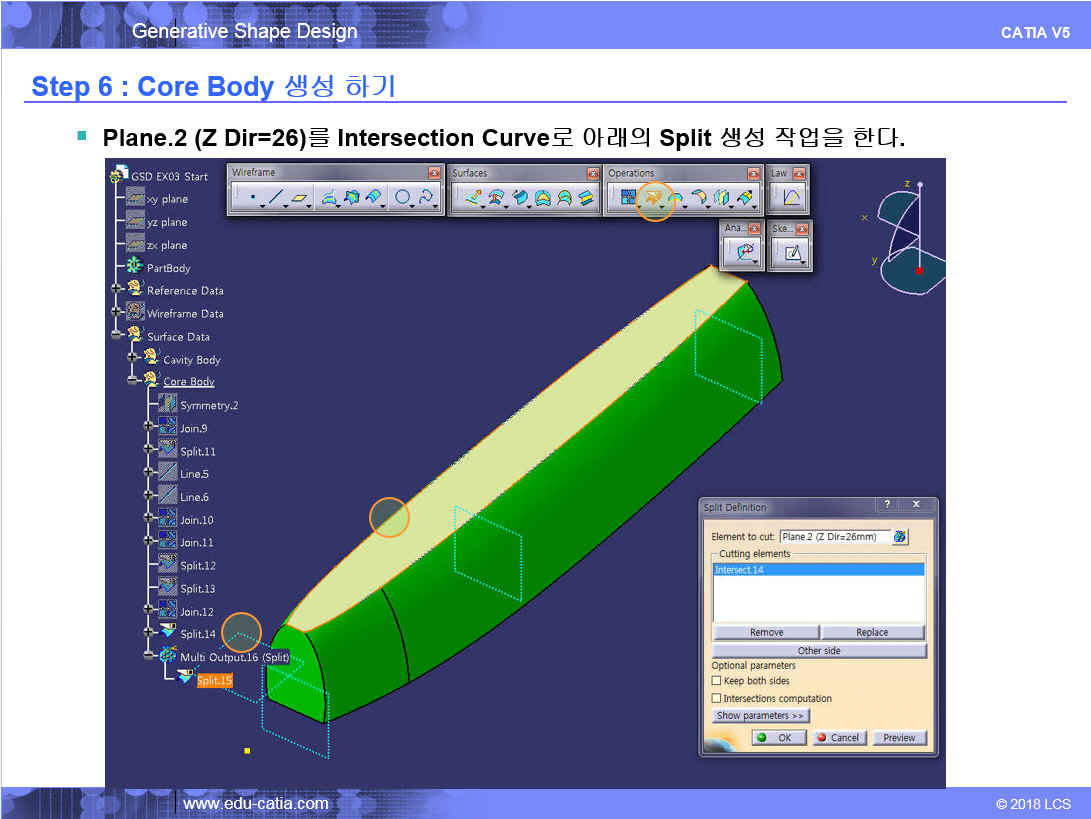1091x819 pixels.
Task: Choose the Circle tool in Wireframe toolbar
Action: (x=402, y=198)
